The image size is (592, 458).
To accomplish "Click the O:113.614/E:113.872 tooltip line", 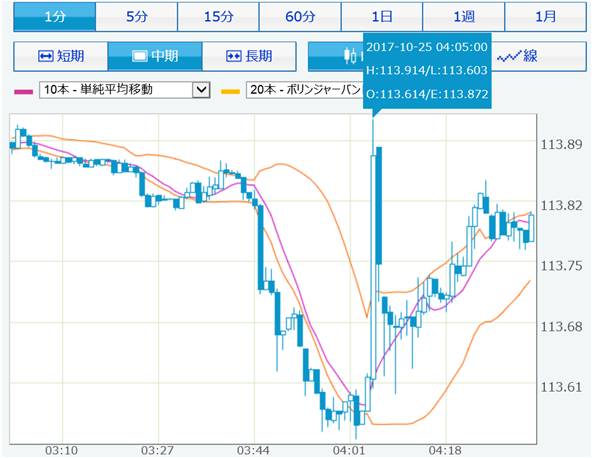I will click(427, 94).
